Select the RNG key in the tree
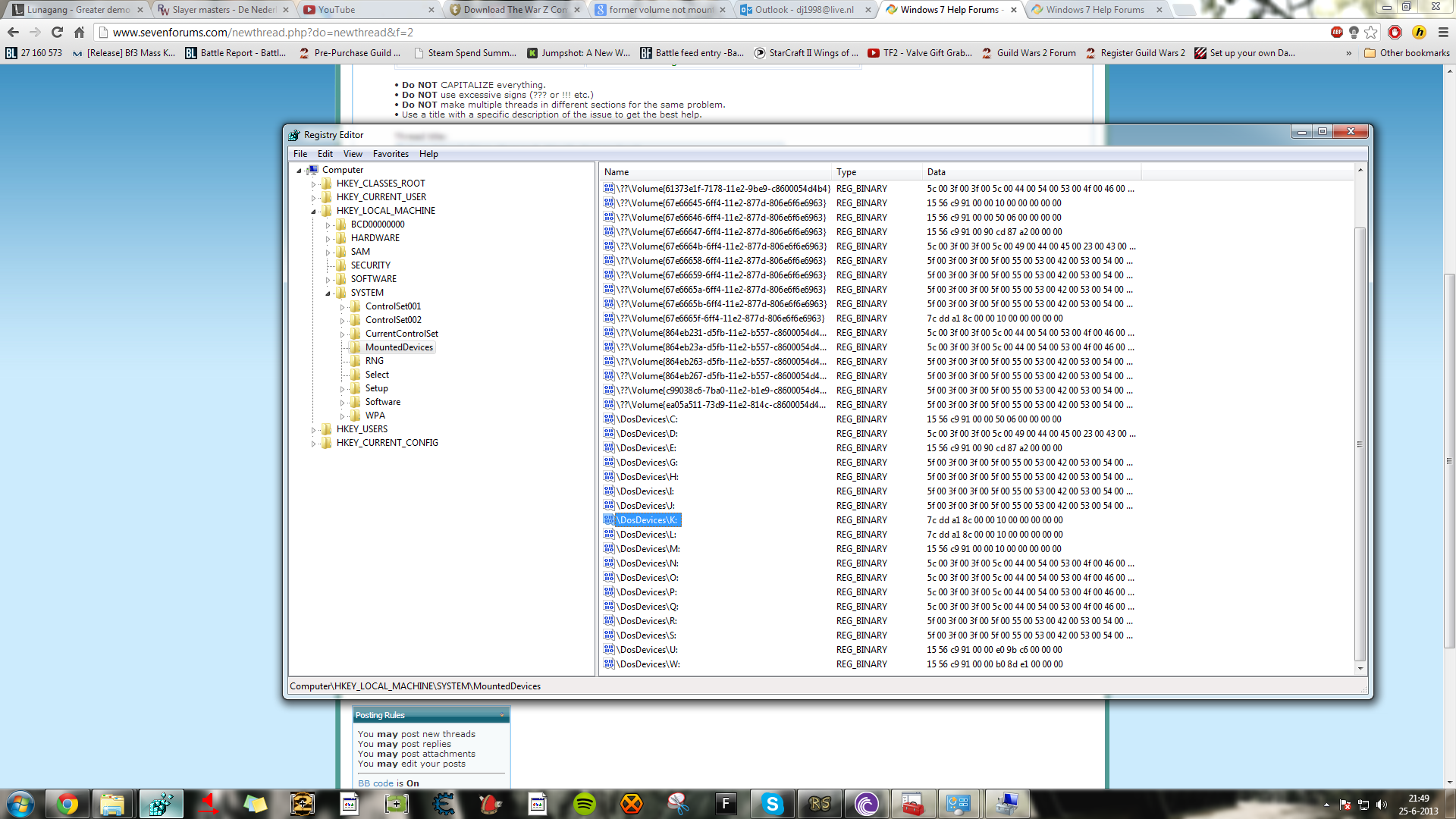Viewport: 1456px width, 819px height. tap(374, 361)
